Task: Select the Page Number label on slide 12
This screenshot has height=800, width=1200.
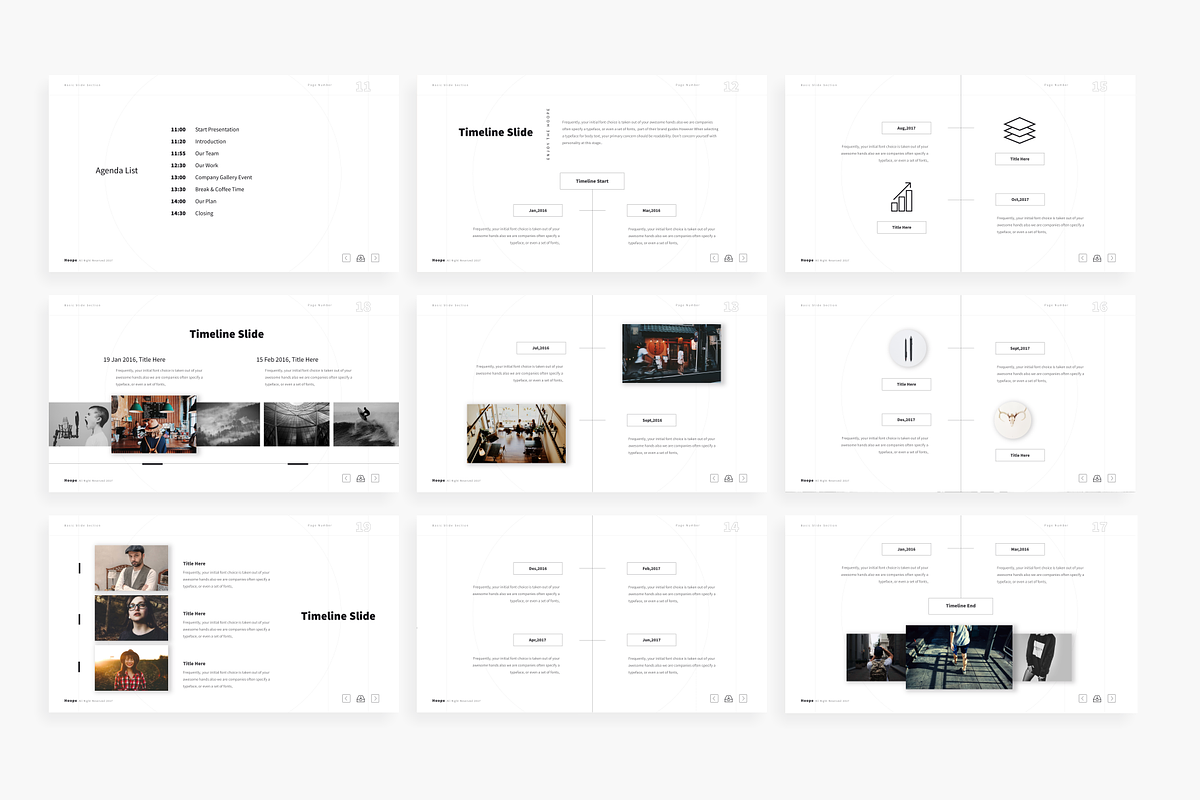Action: (x=688, y=85)
